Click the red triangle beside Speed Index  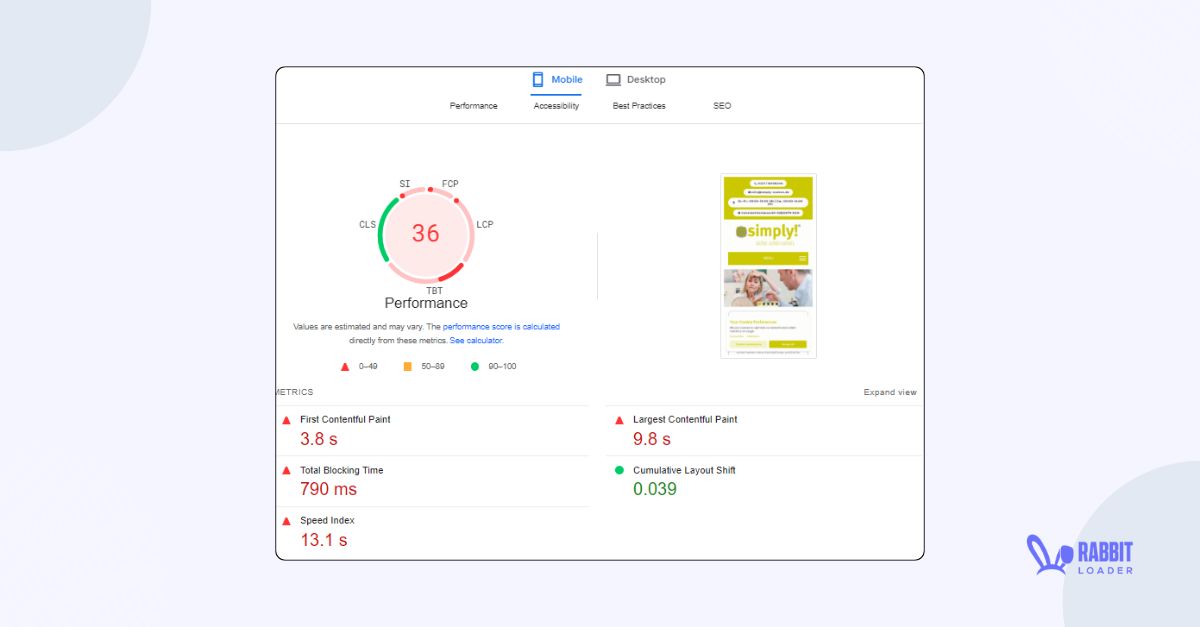[x=286, y=520]
